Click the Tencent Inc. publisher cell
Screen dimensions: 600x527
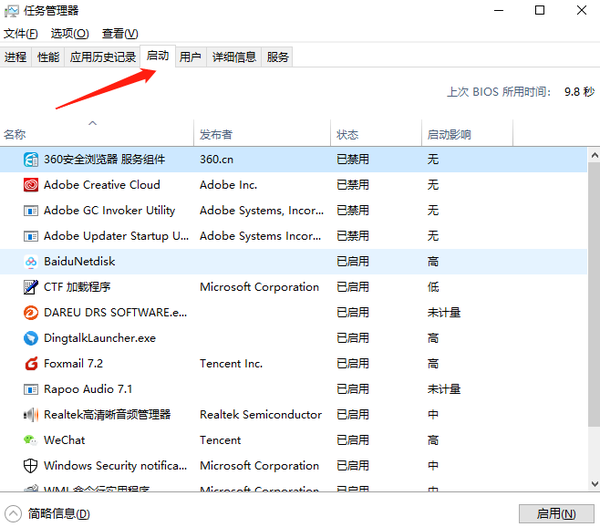(231, 364)
